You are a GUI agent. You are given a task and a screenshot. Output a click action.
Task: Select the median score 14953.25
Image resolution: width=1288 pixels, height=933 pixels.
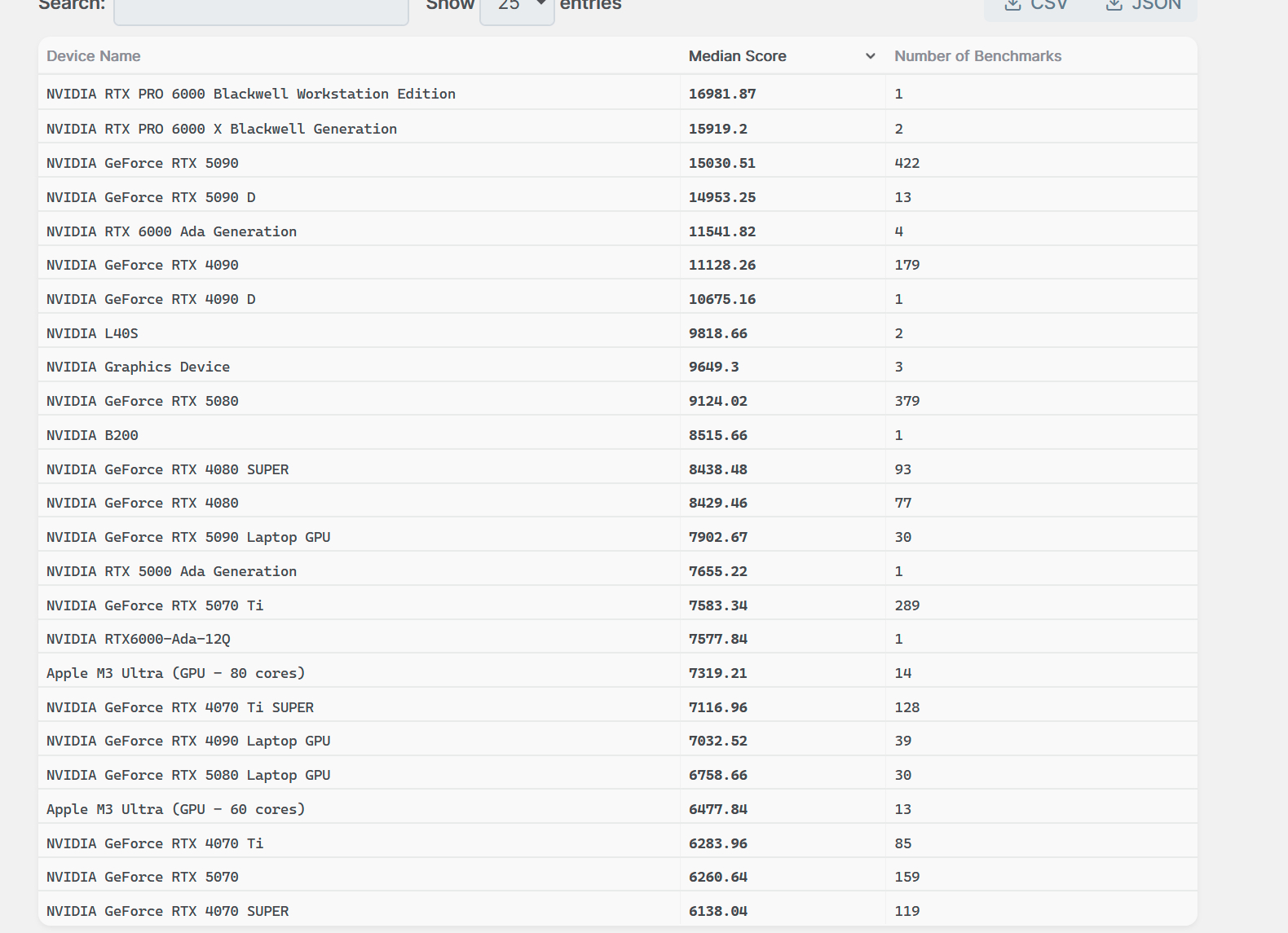pos(722,197)
